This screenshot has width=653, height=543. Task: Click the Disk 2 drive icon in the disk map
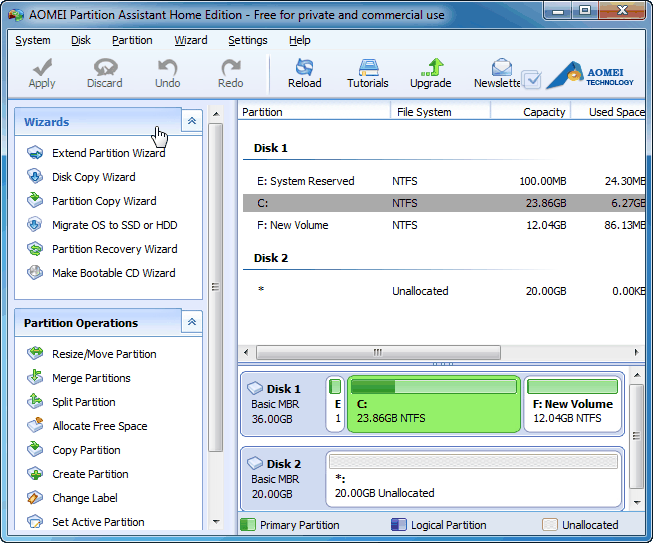click(x=255, y=463)
